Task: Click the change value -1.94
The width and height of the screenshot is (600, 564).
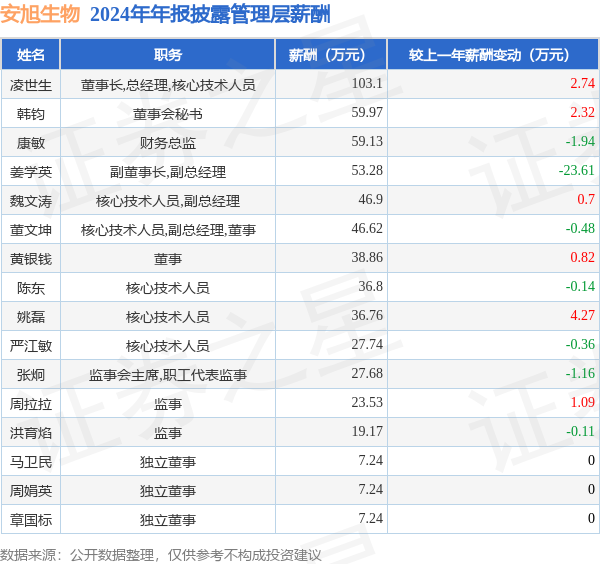Action: point(580,142)
